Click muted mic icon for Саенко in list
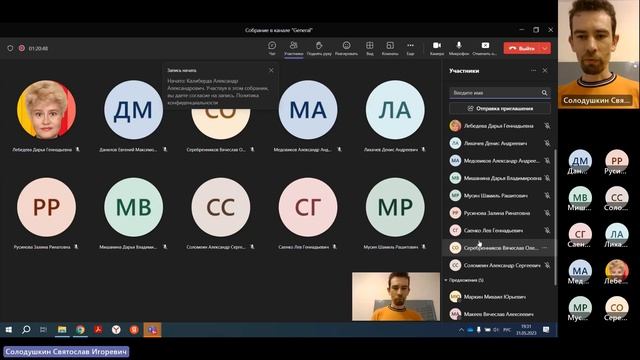This screenshot has height=360, width=640. click(x=547, y=230)
